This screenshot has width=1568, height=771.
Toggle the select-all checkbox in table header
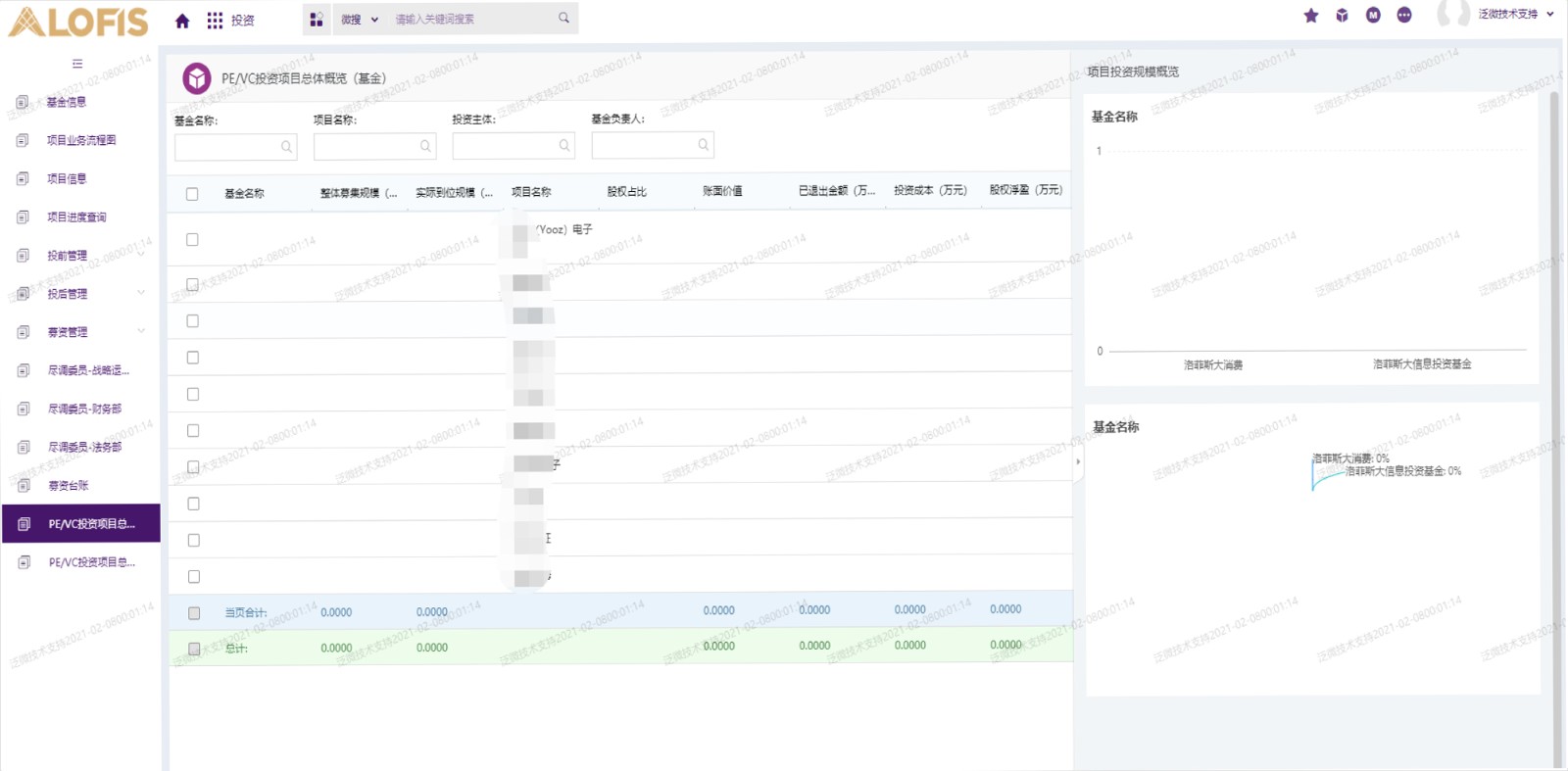click(192, 194)
